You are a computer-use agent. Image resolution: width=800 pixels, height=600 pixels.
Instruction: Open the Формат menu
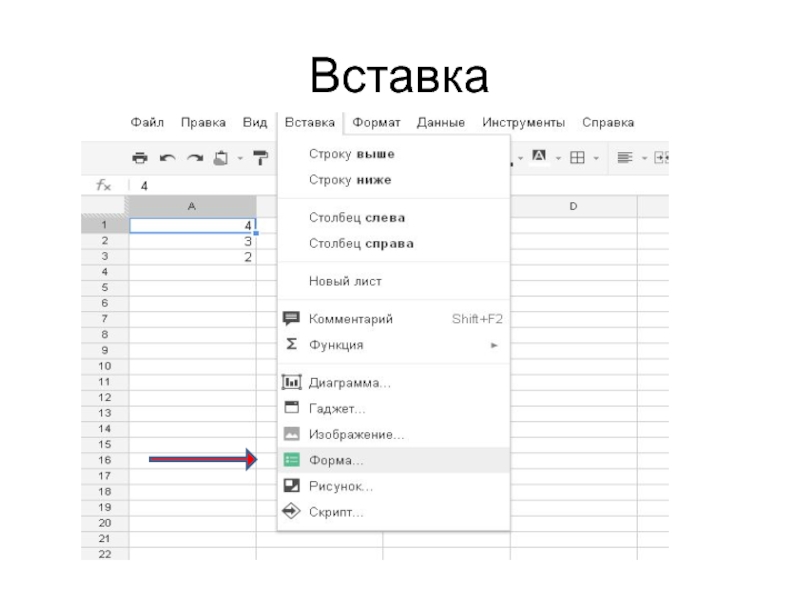(x=377, y=122)
